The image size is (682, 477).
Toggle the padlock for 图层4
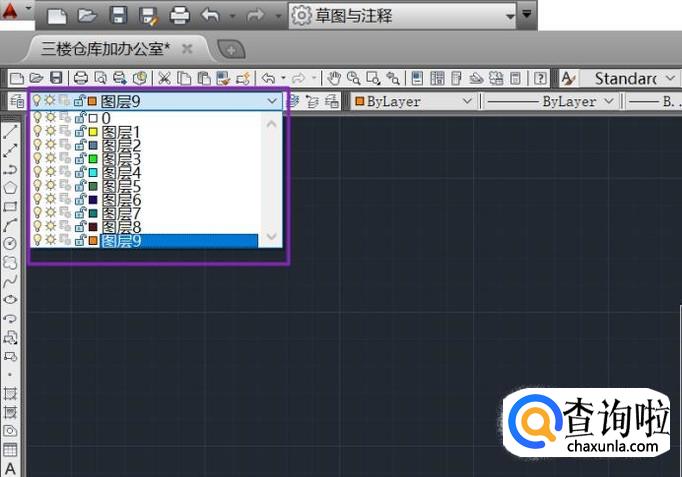pos(80,172)
